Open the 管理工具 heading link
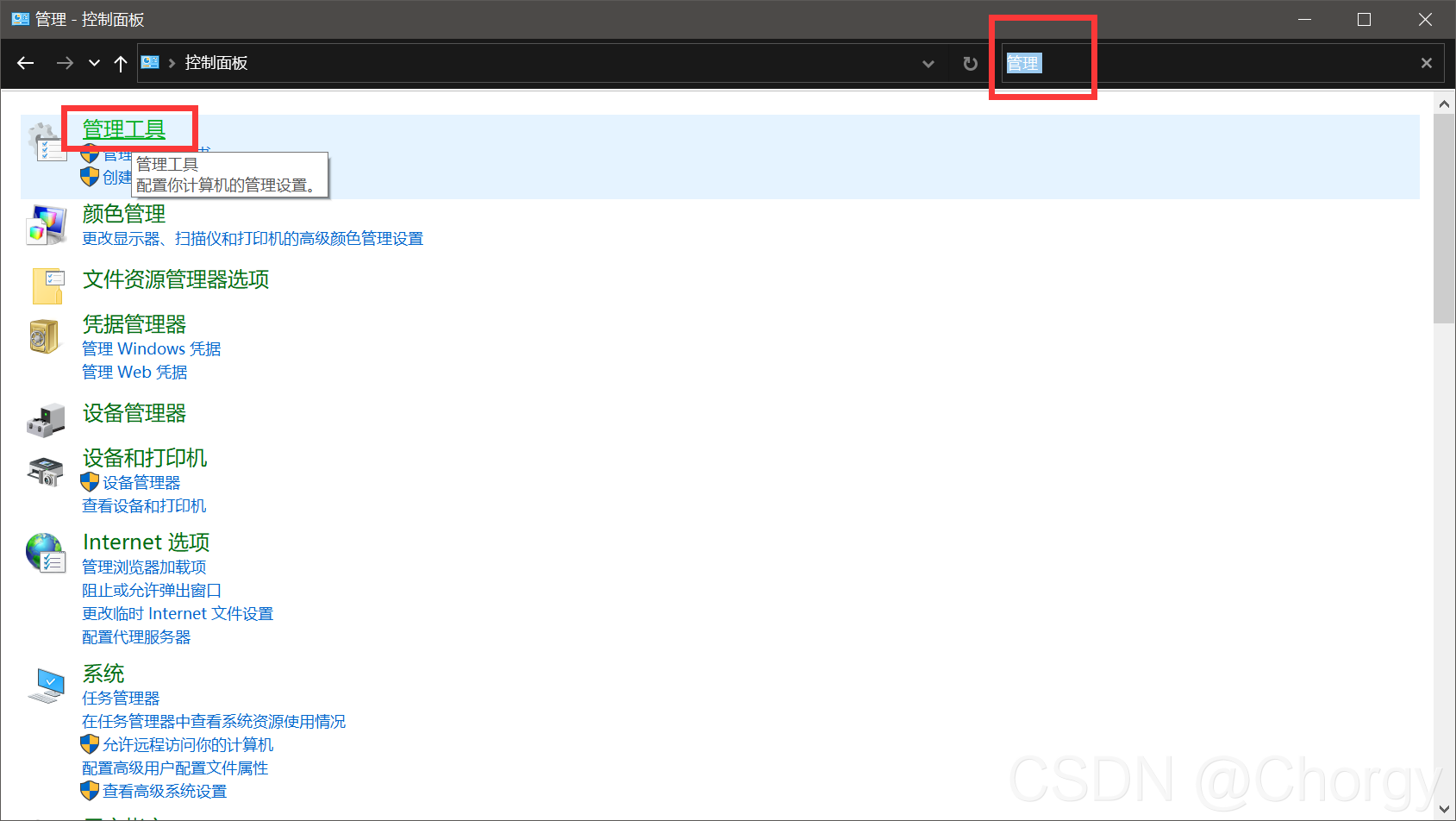 pyautogui.click(x=124, y=129)
